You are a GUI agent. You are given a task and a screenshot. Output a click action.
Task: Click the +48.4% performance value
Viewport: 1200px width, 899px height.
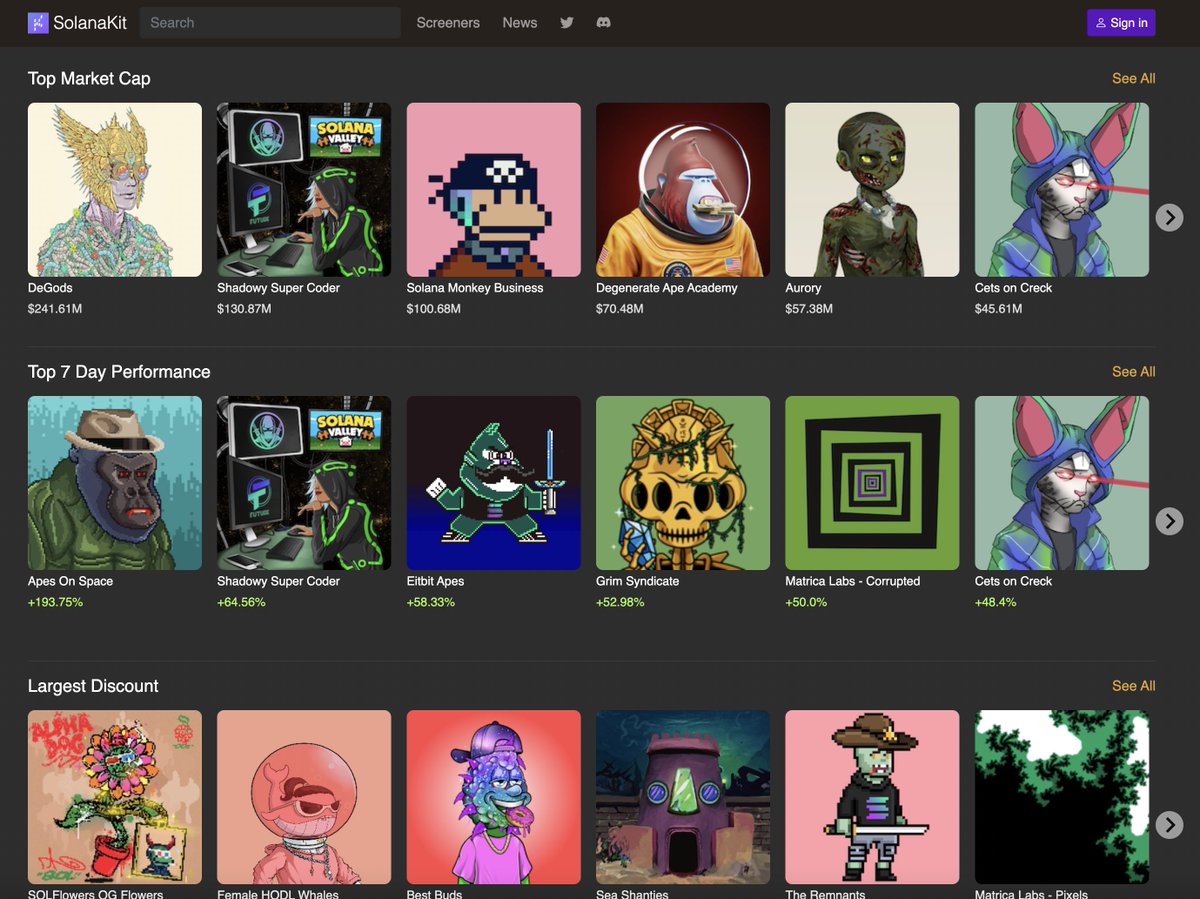pyautogui.click(x=996, y=602)
